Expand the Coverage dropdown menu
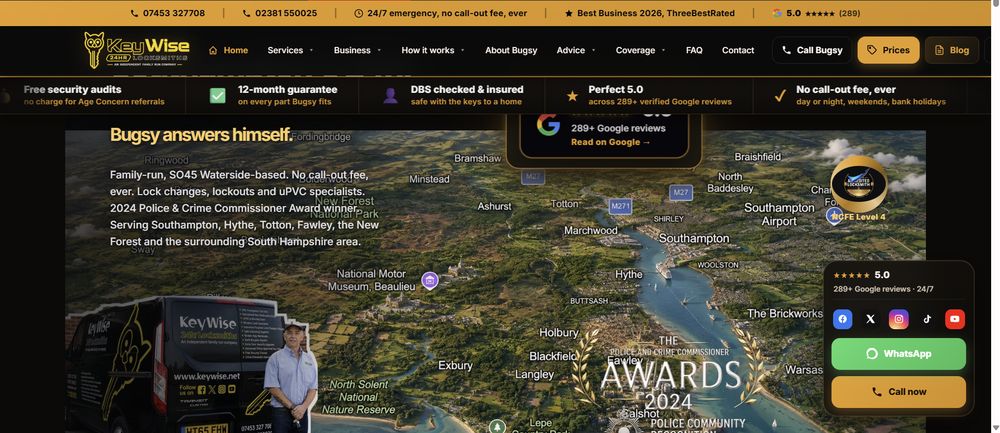The width and height of the screenshot is (1000, 433). 640,50
